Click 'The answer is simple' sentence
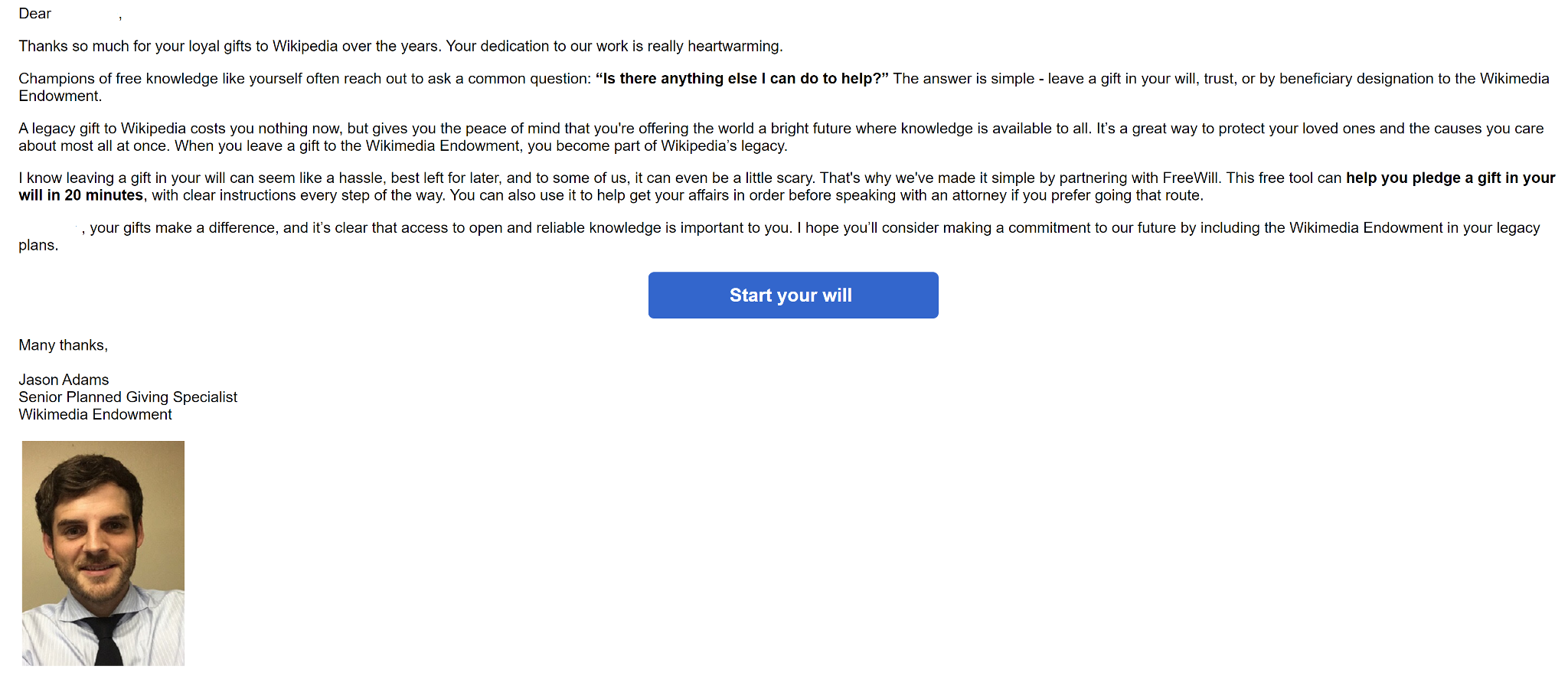 tap(963, 78)
